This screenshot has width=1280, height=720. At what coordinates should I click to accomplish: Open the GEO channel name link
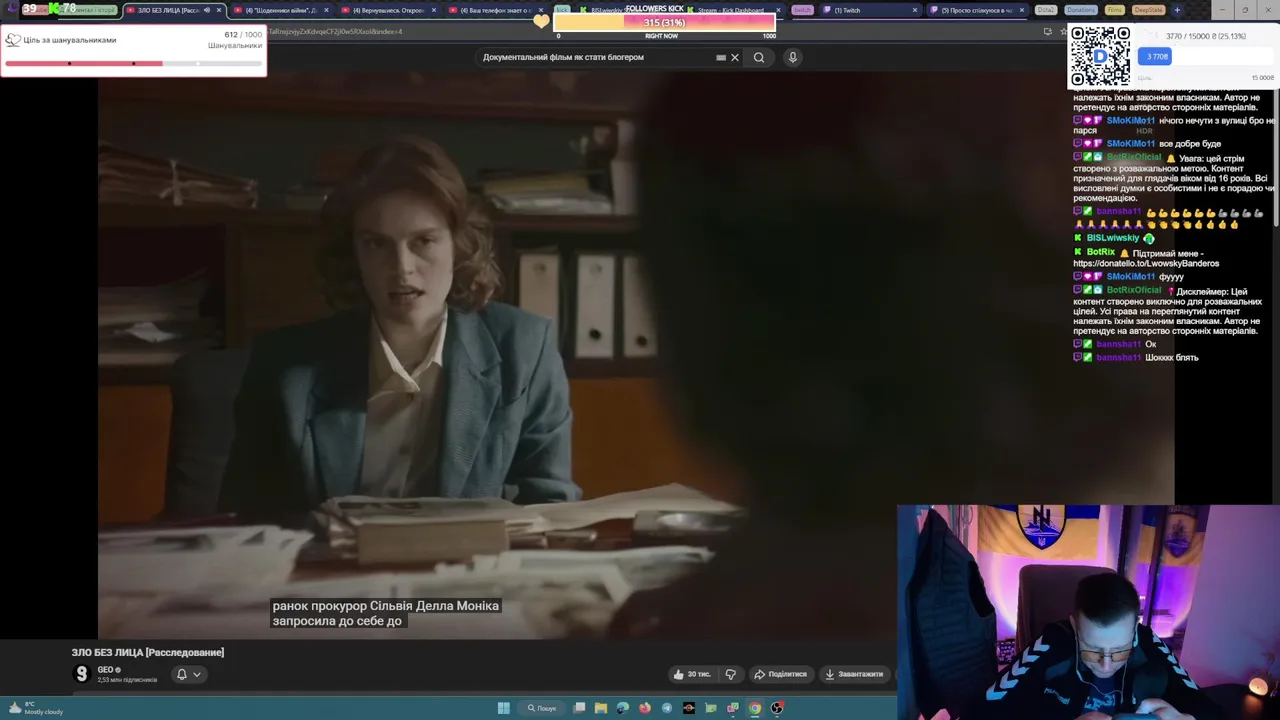105,670
